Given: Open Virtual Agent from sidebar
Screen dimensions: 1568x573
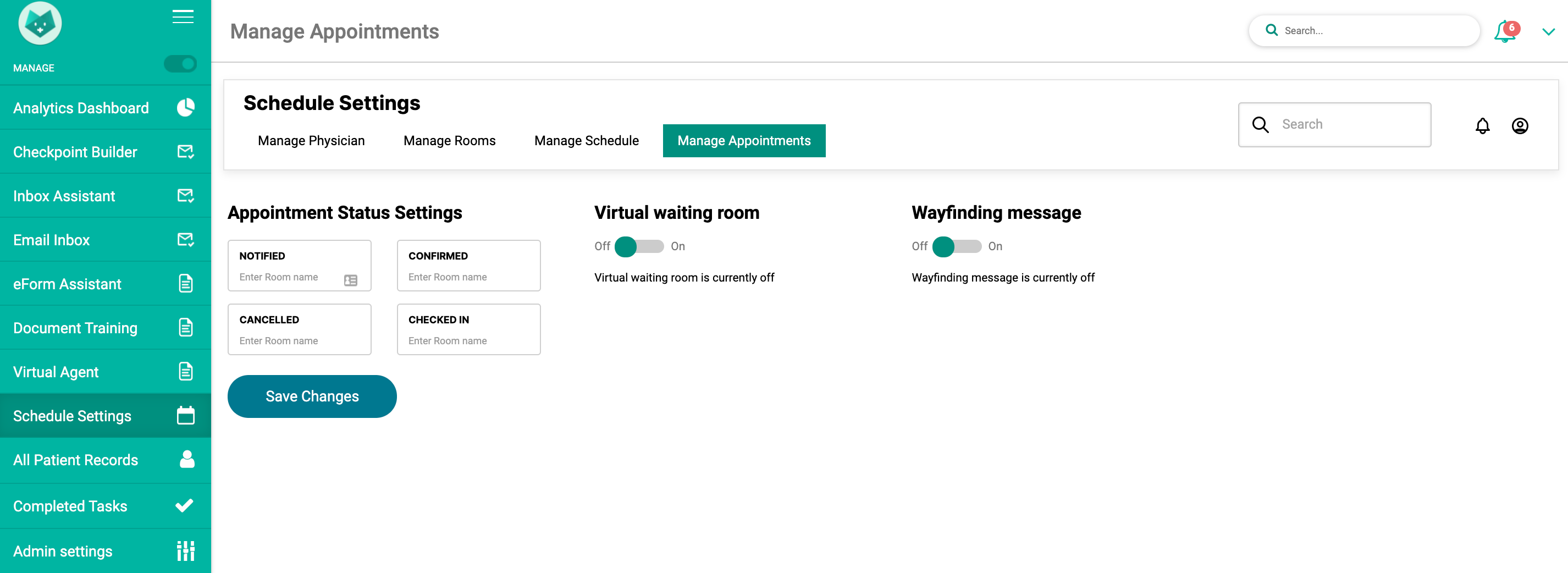Looking at the screenshot, I should tap(106, 371).
